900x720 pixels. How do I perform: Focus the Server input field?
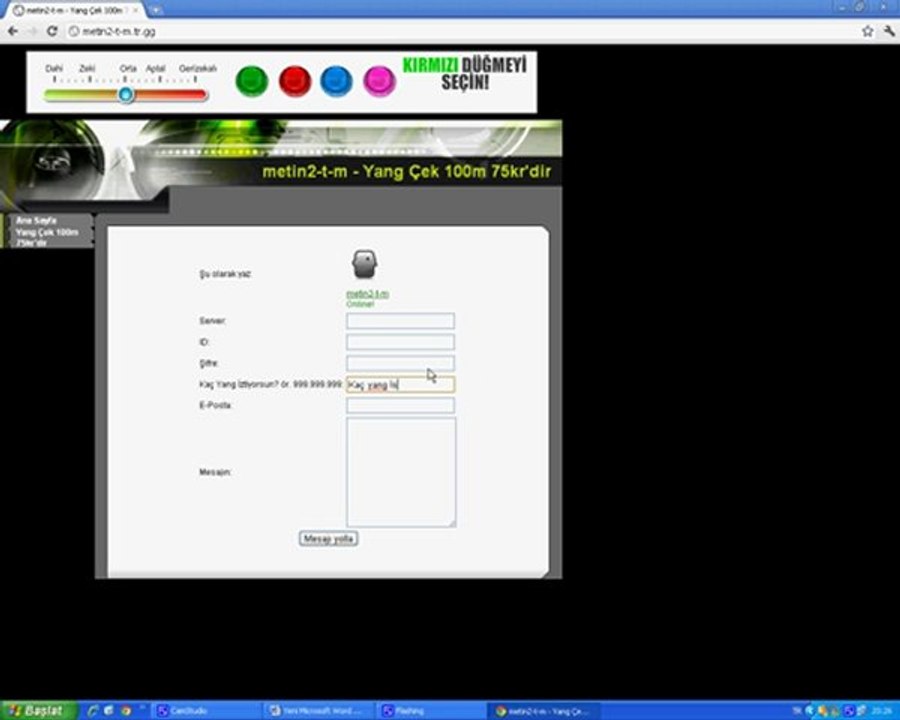[400, 320]
